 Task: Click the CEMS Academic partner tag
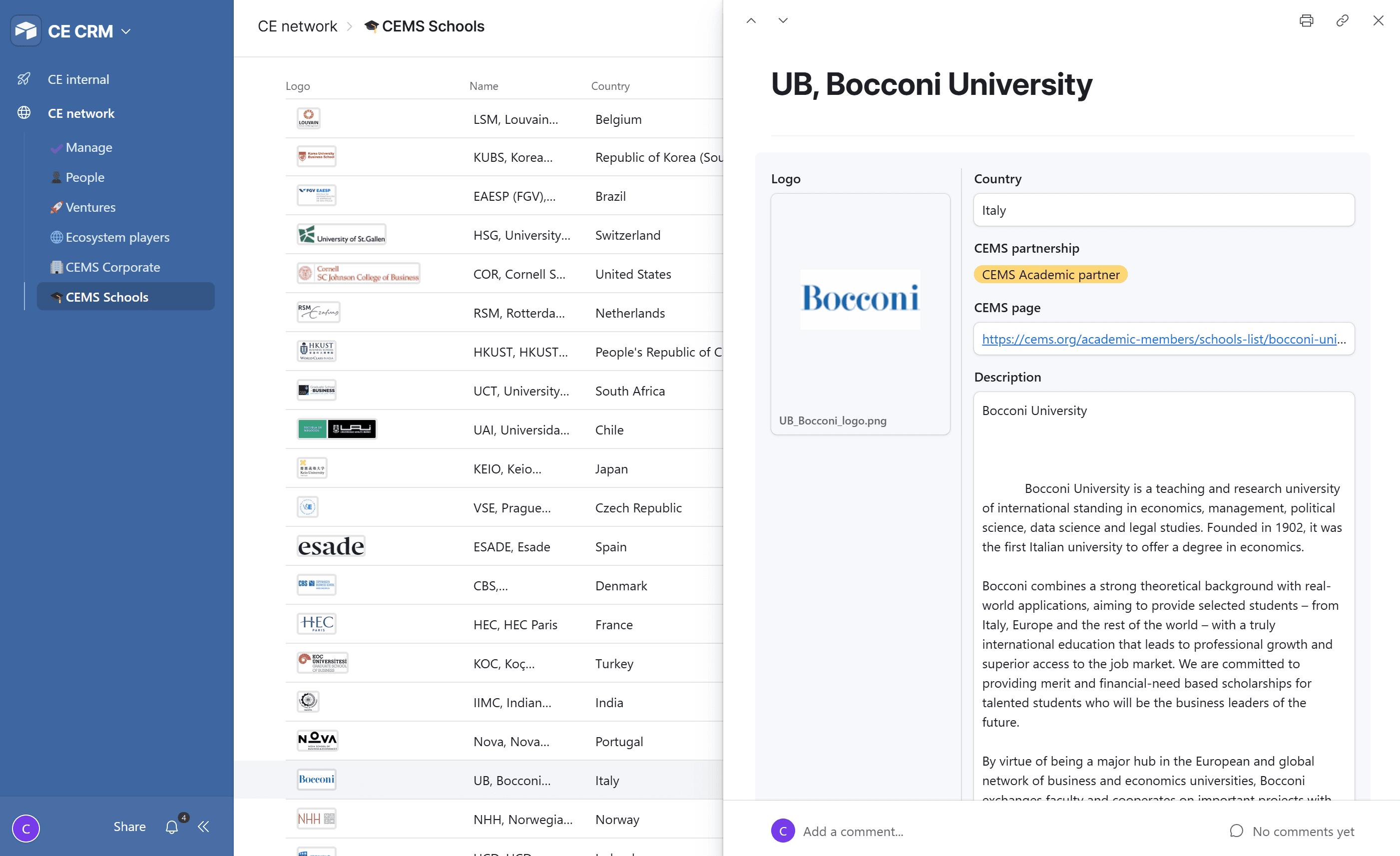[1050, 274]
